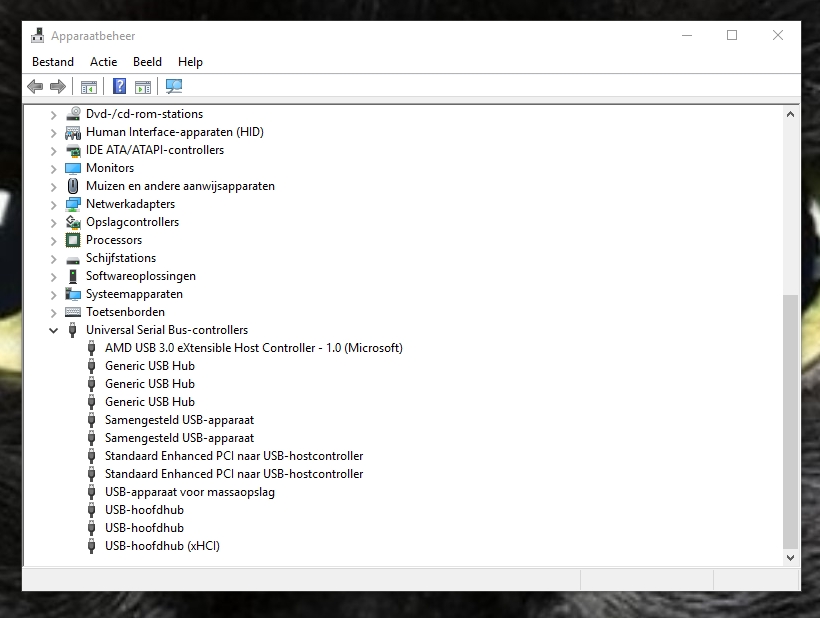The height and width of the screenshot is (618, 820).
Task: Click the vertical scrollbar thumb
Action: pyautogui.click(x=790, y=422)
